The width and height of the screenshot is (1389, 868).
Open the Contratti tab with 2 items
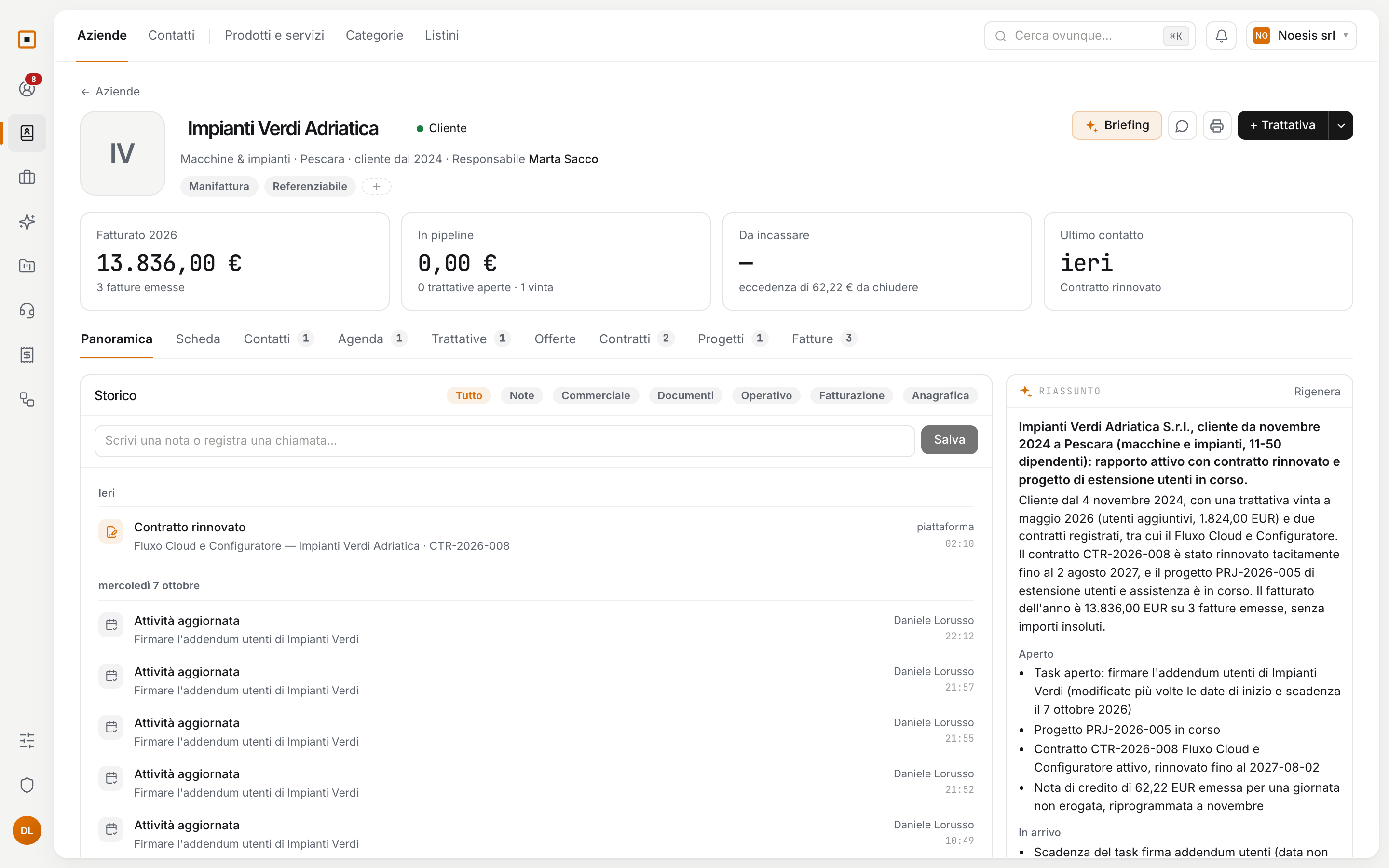coord(637,339)
